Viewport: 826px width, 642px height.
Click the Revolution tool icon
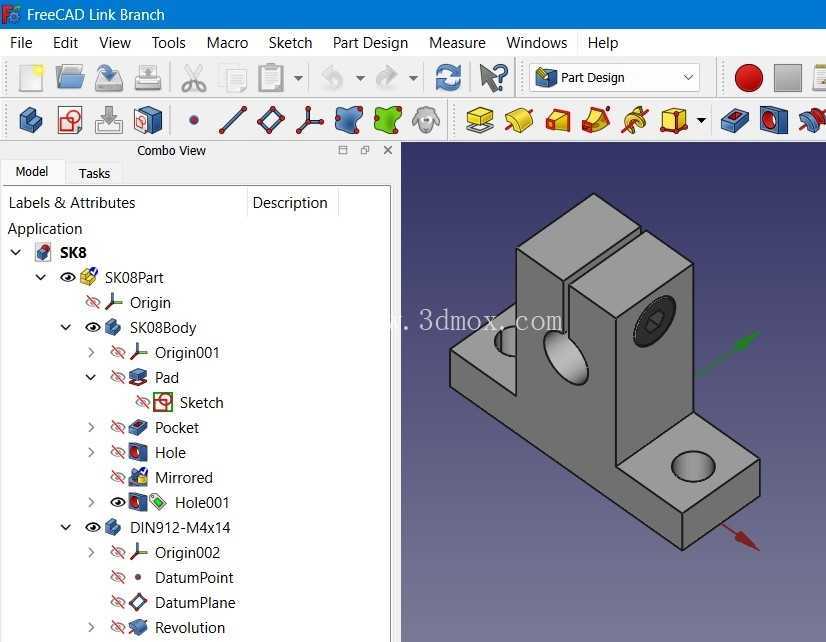click(519, 120)
